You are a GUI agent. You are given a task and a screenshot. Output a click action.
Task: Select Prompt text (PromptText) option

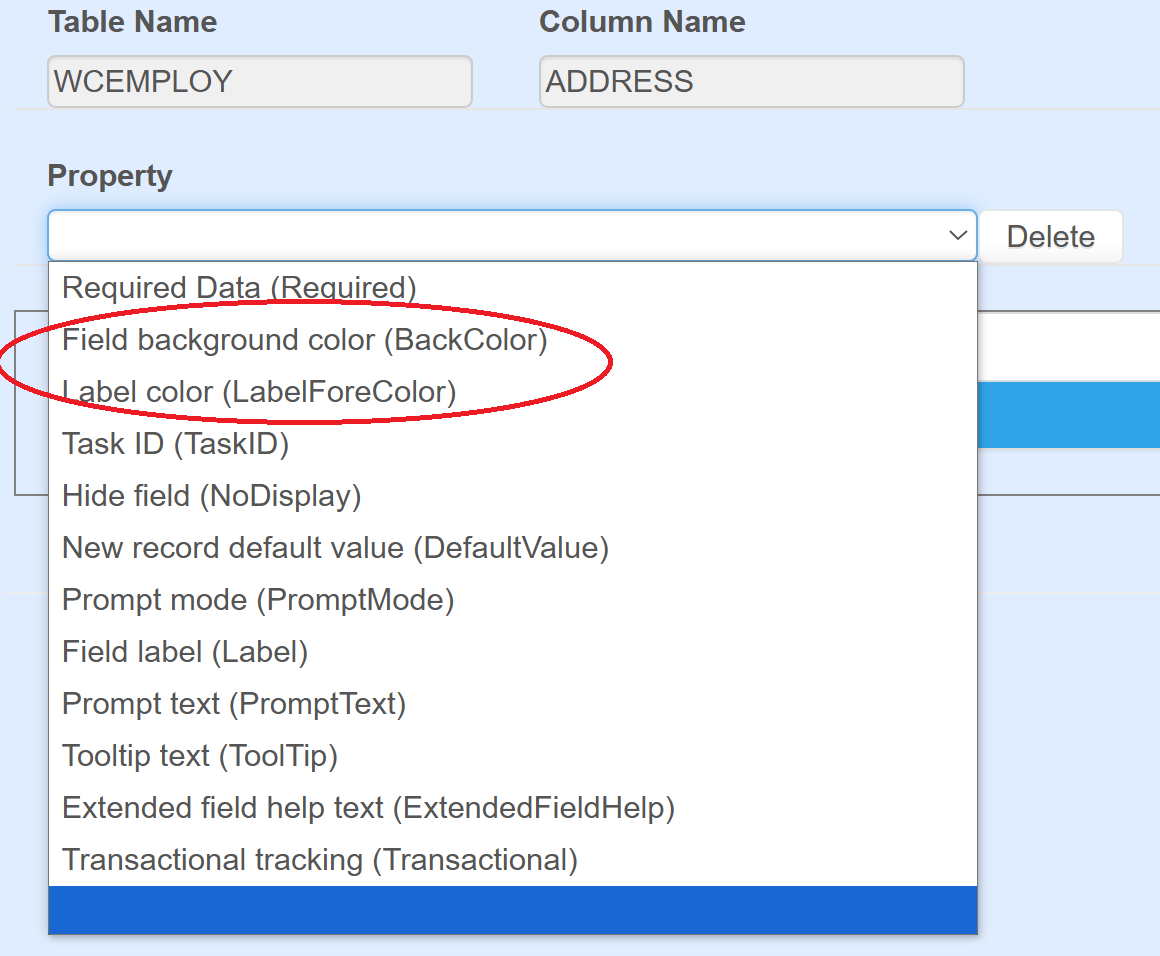pos(234,704)
